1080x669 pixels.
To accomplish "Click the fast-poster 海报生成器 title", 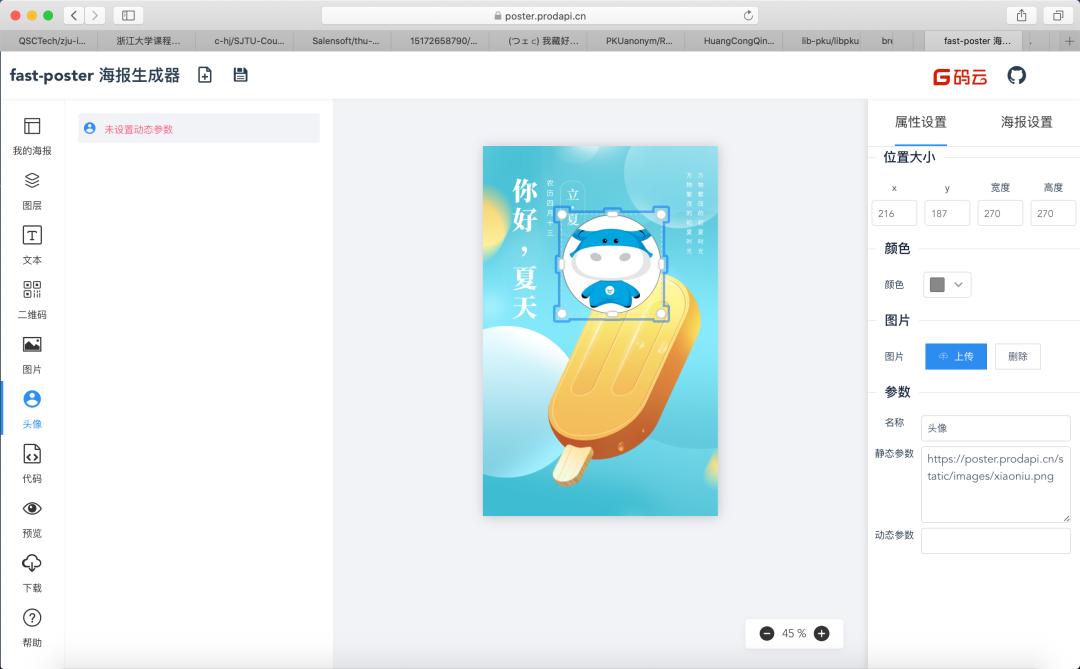I will point(94,75).
